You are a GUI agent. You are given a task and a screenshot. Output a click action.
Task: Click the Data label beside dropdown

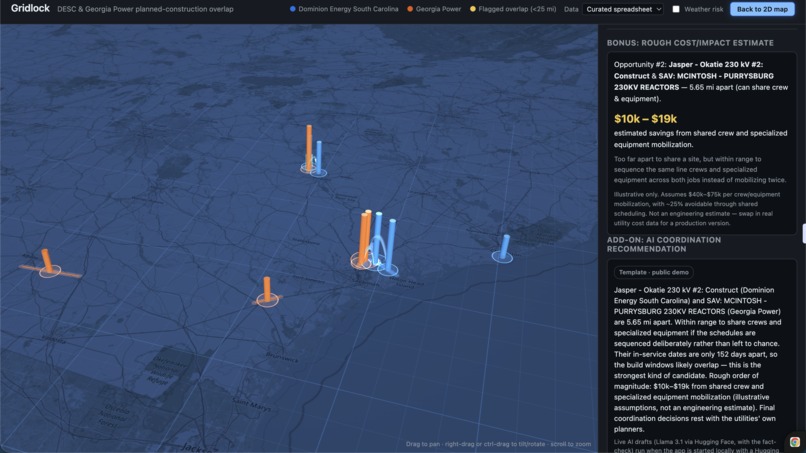point(571,9)
